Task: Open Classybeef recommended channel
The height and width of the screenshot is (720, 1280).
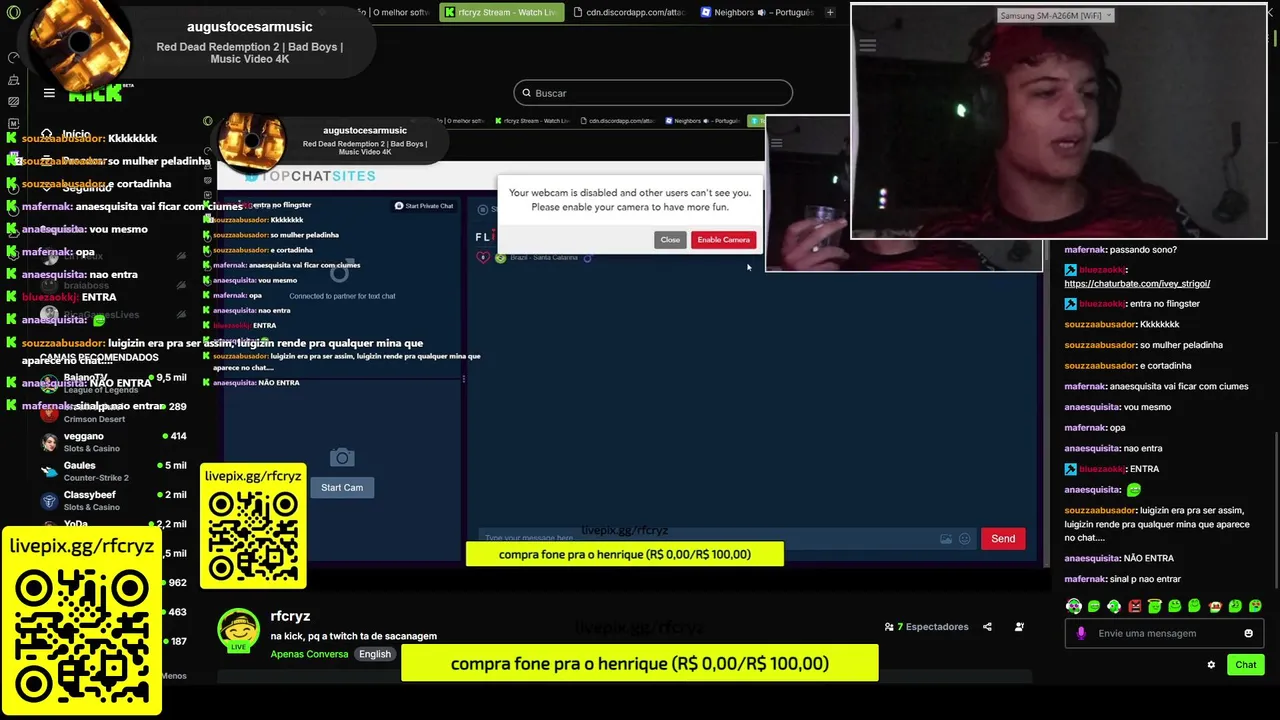Action: (112, 500)
